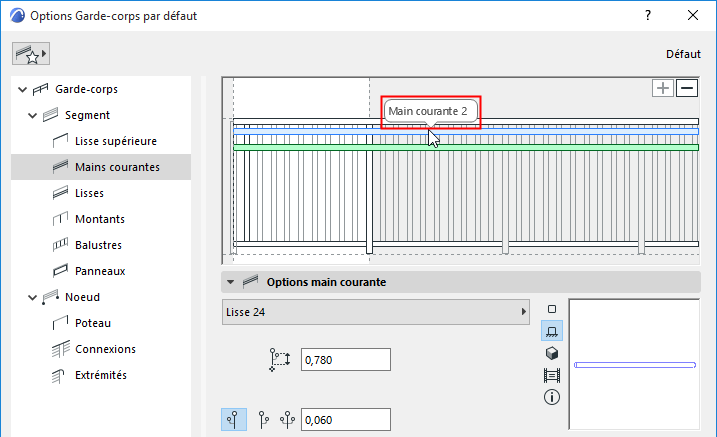Select Garde-corps in the tree
This screenshot has height=437, width=717.
(86, 89)
